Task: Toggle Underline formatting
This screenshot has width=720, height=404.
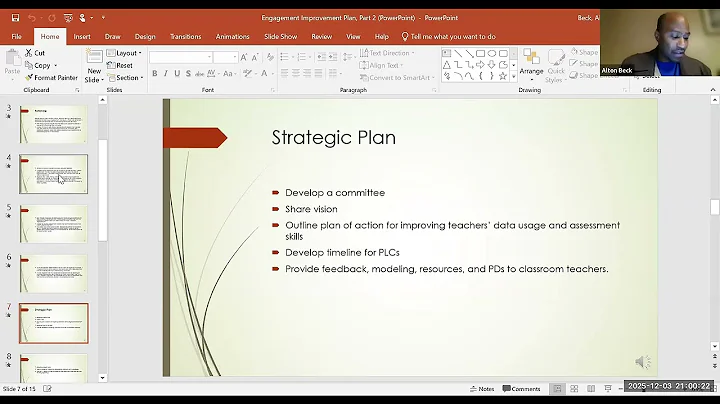Action: point(177,73)
